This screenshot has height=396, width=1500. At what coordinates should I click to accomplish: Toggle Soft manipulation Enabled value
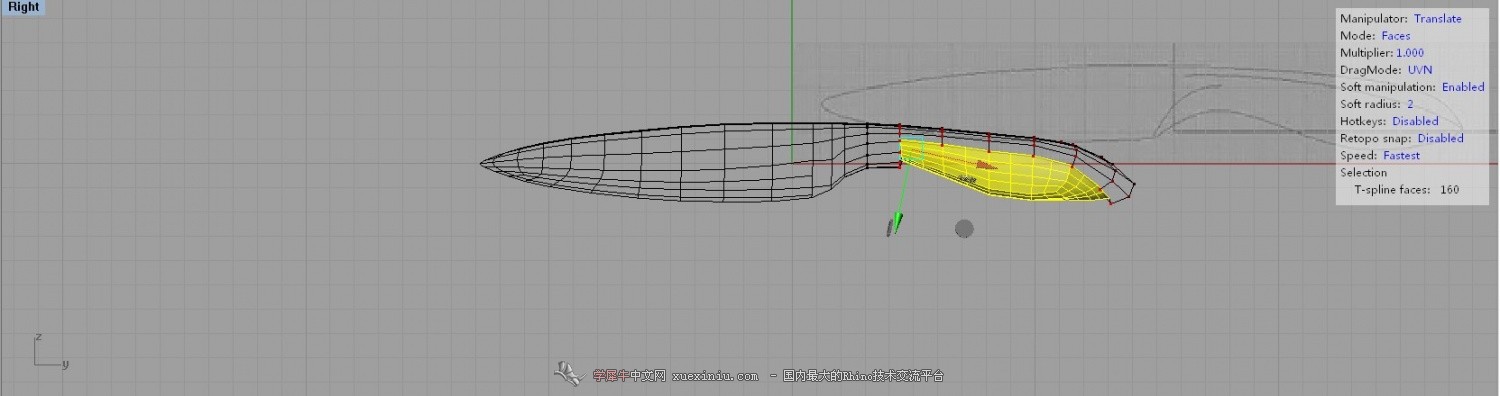1463,87
